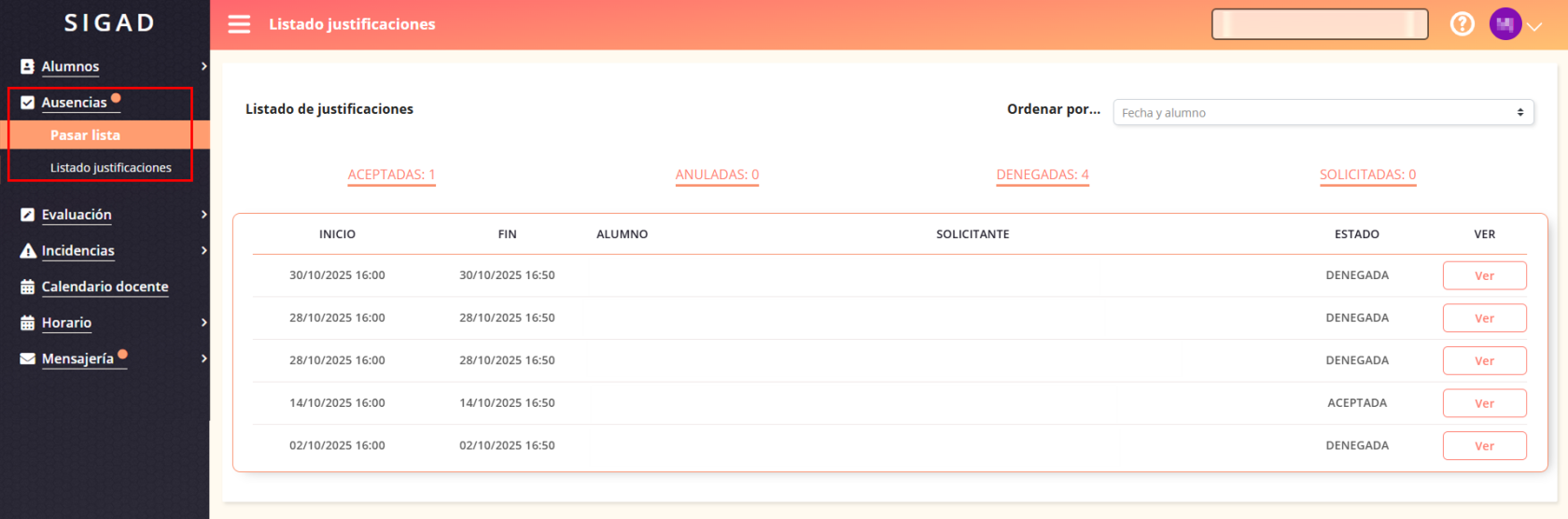Show DENEGADAS: 4 justifications
1568x519 pixels.
click(1042, 175)
